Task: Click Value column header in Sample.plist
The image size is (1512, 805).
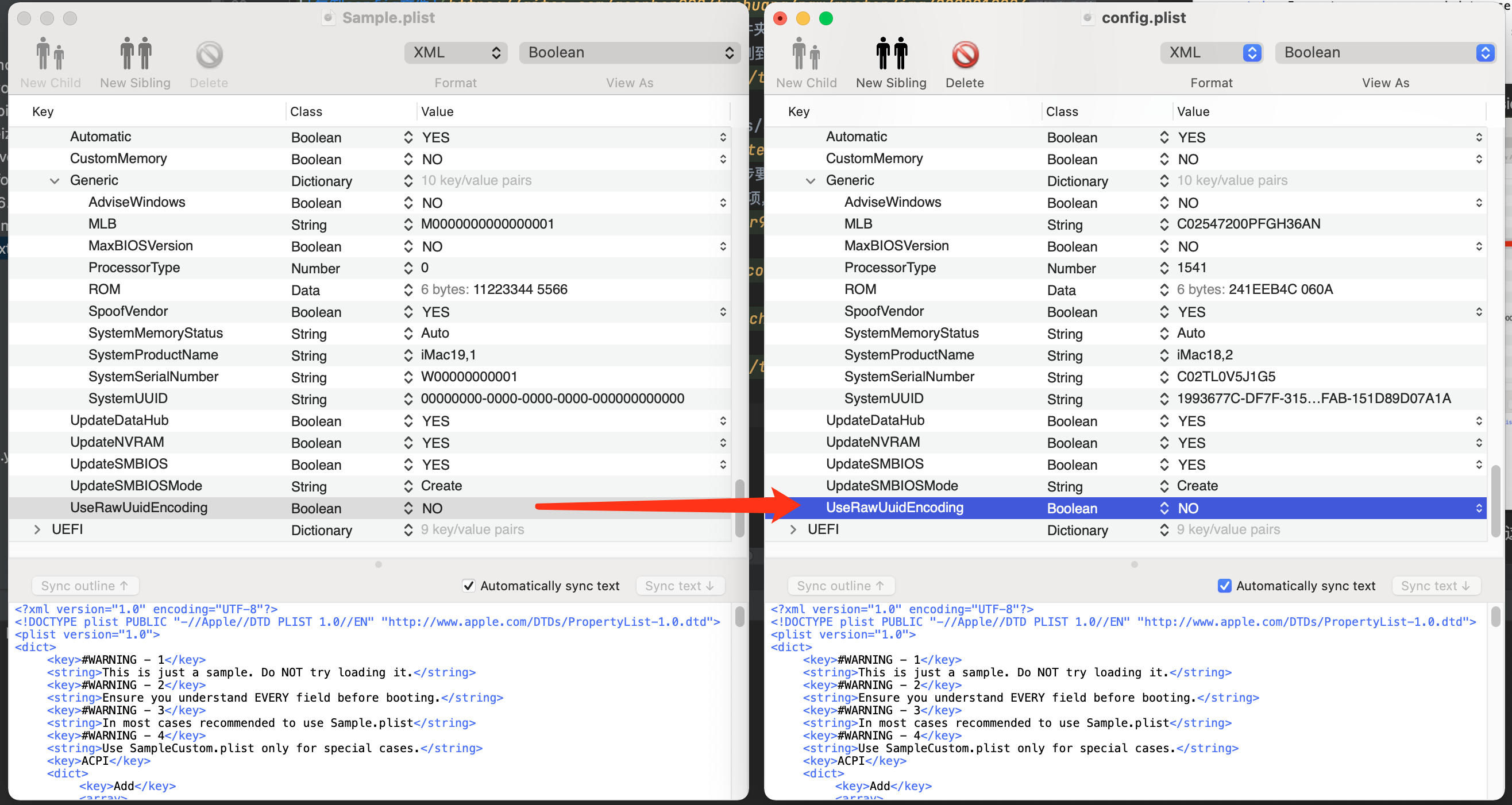Action: pyautogui.click(x=437, y=111)
